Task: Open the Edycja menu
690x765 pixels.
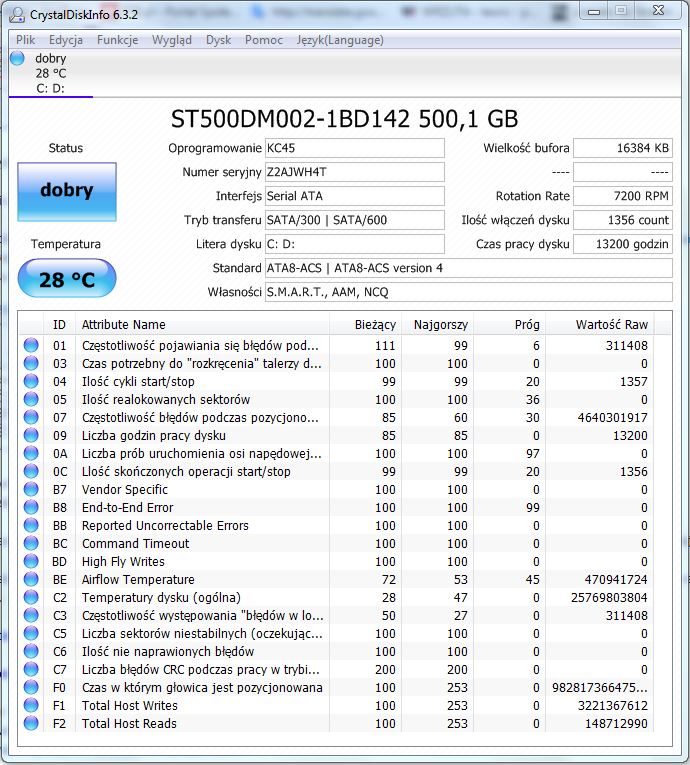Action: pos(66,40)
